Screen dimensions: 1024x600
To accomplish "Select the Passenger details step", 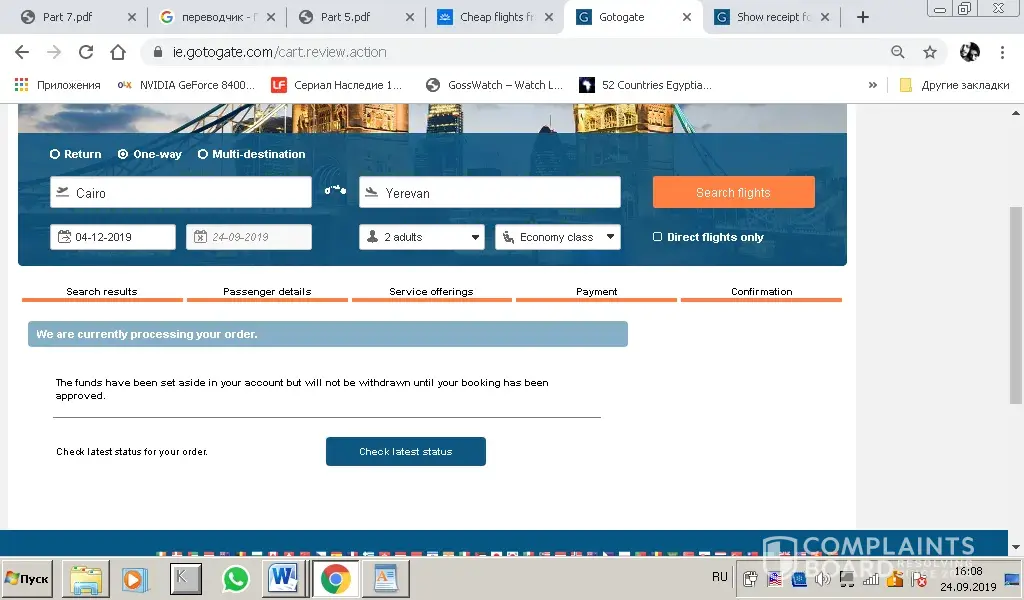I will tap(267, 292).
